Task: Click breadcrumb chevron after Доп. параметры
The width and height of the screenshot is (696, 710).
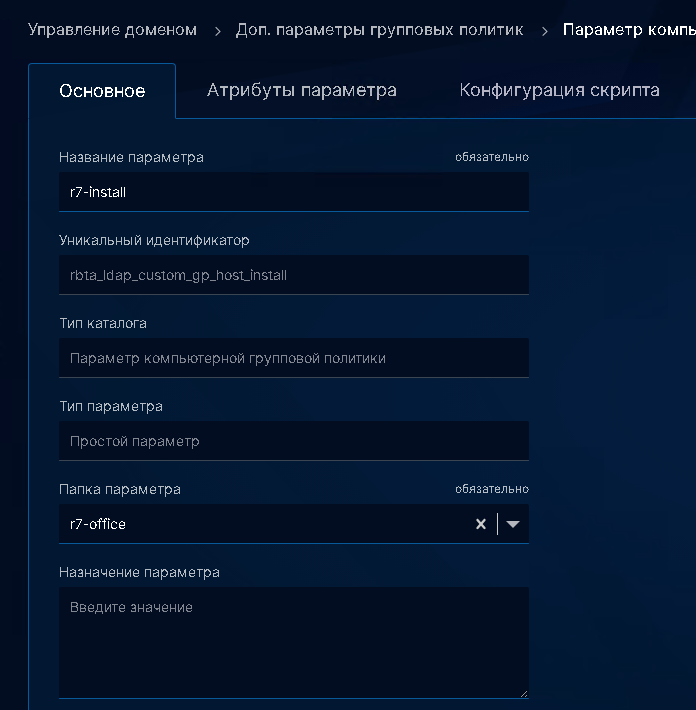Action: (x=545, y=31)
